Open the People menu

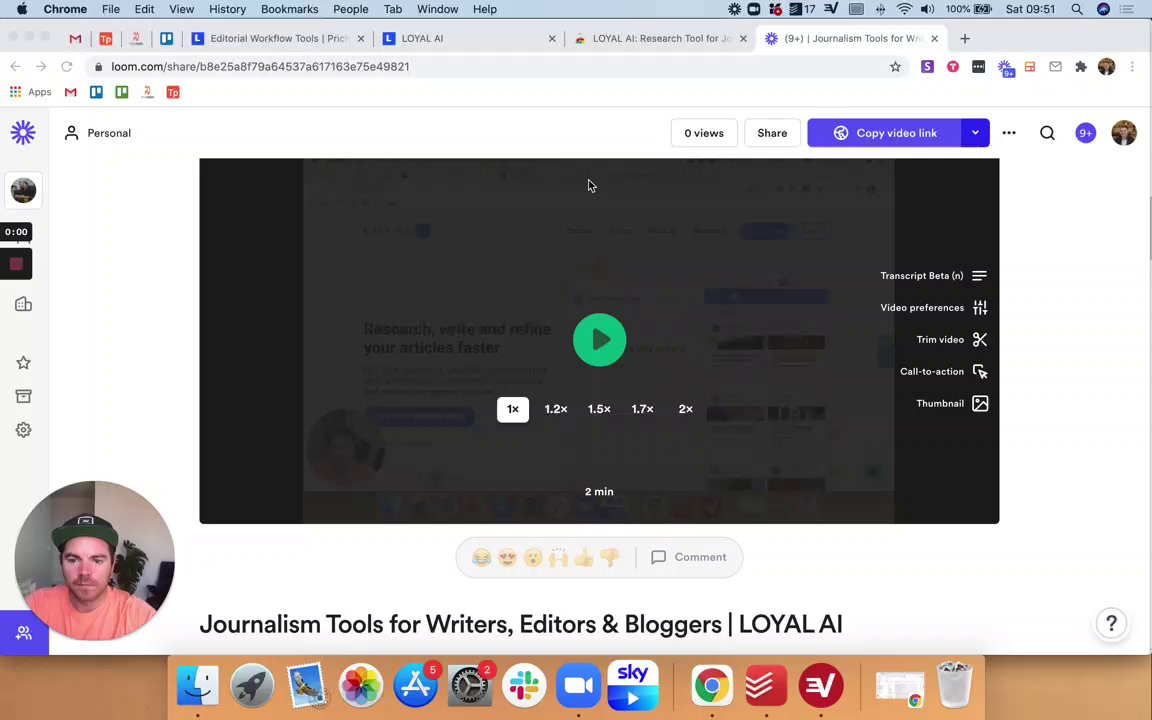(350, 10)
